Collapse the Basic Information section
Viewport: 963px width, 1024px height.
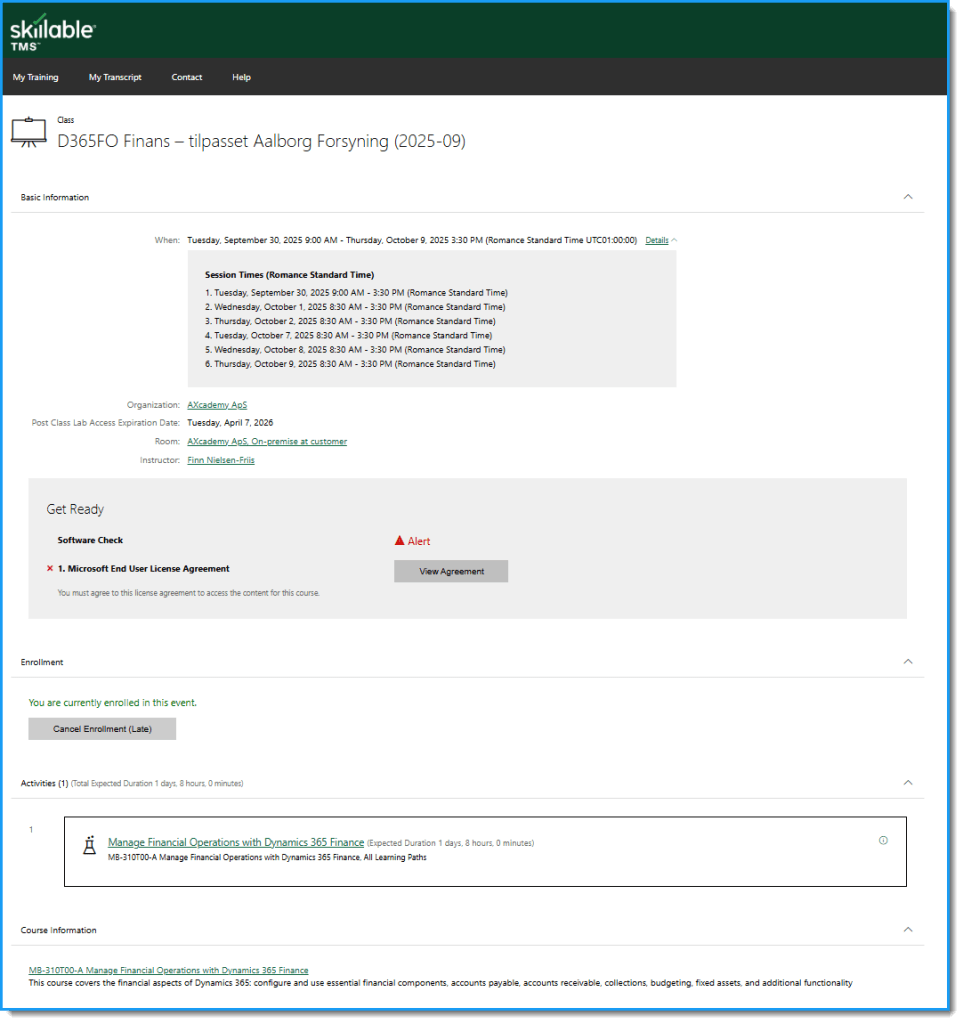tap(908, 197)
